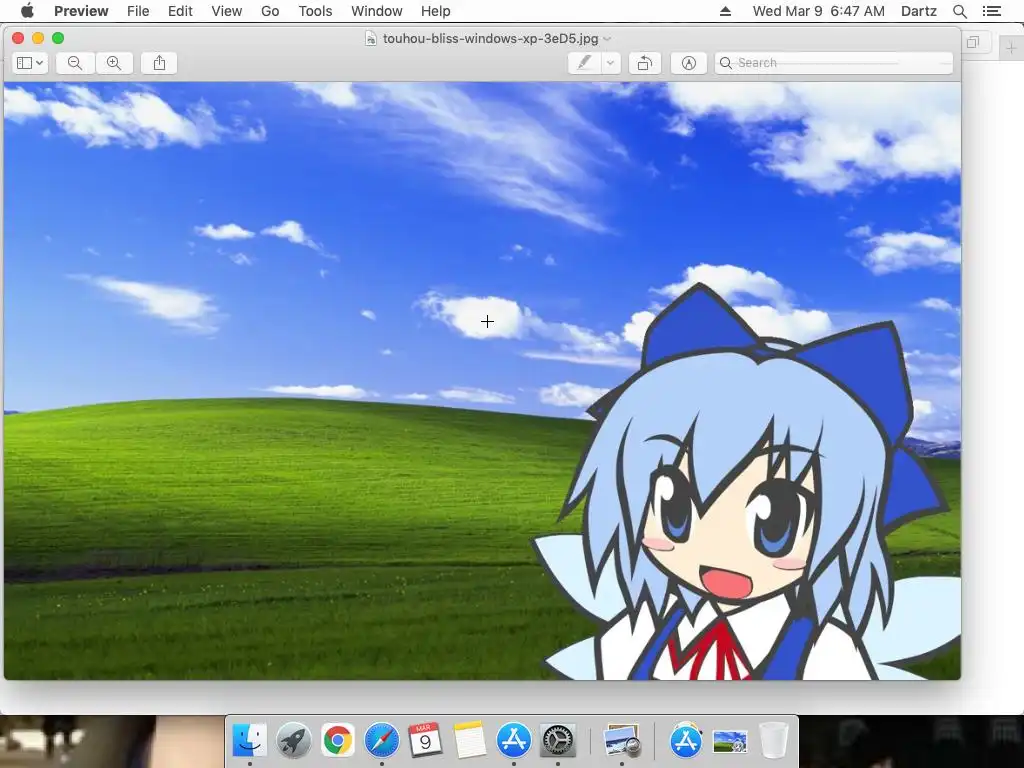Open the App Store folder stack next to Trash
Screen dimensions: 1024x768
click(x=686, y=740)
